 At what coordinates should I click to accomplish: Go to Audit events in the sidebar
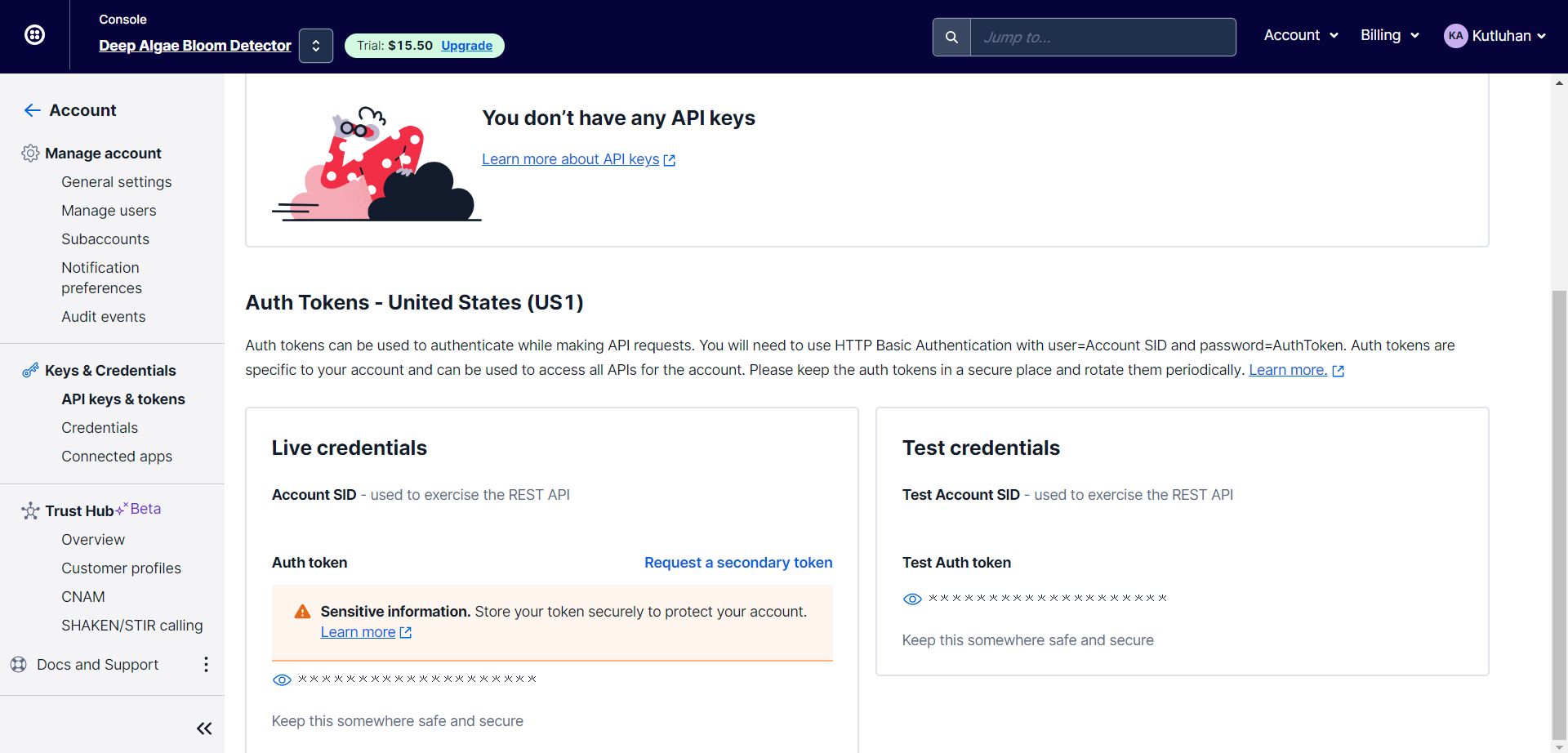(x=103, y=317)
